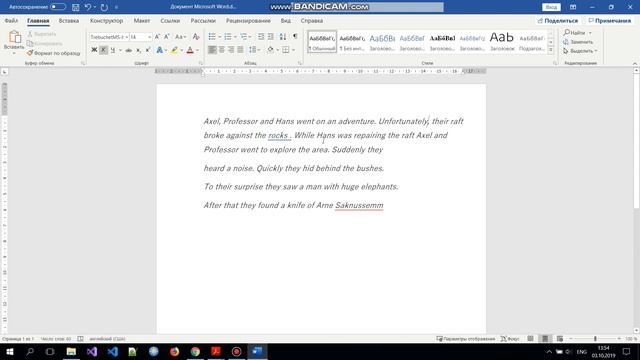
Task: Toggle show paragraph marks ¶
Action: pyautogui.click(x=295, y=37)
